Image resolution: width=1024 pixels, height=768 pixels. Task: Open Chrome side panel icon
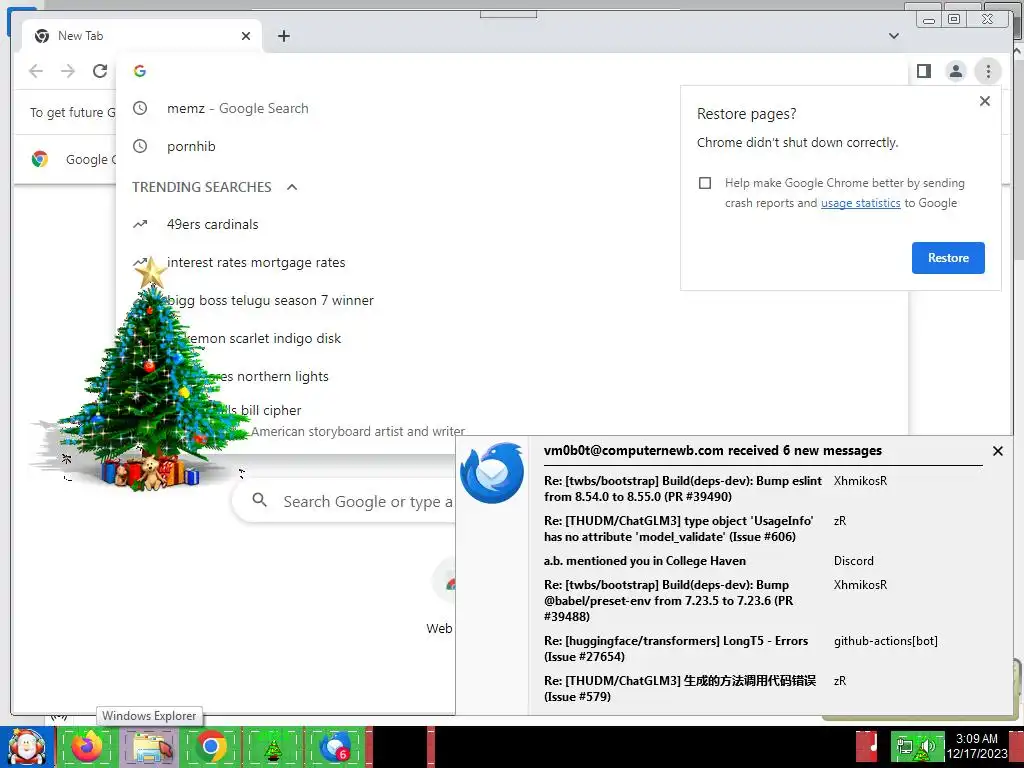tap(923, 71)
